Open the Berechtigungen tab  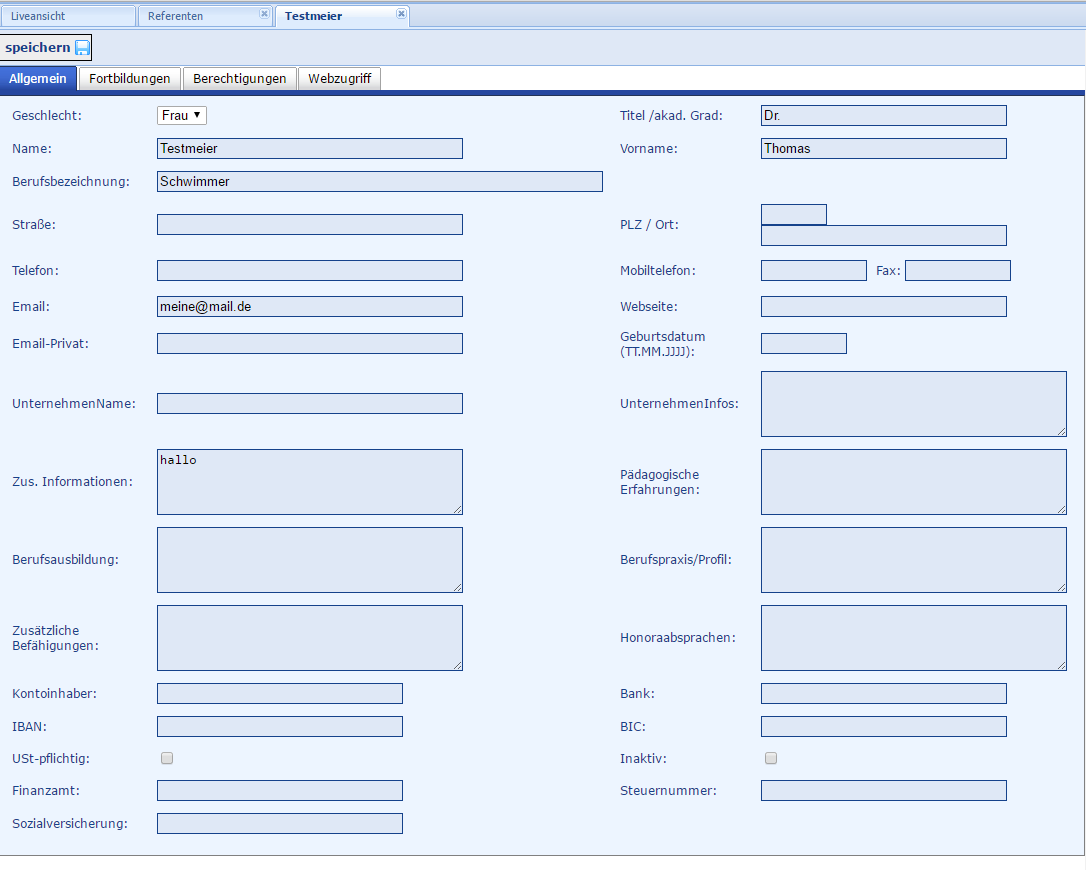[x=240, y=79]
